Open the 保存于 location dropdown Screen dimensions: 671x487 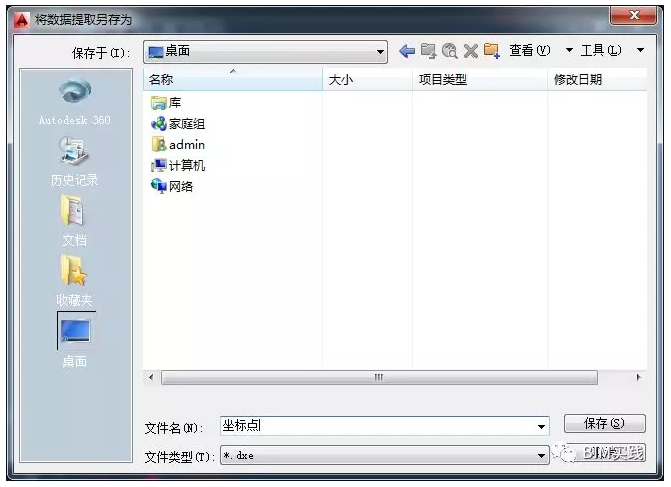click(265, 52)
